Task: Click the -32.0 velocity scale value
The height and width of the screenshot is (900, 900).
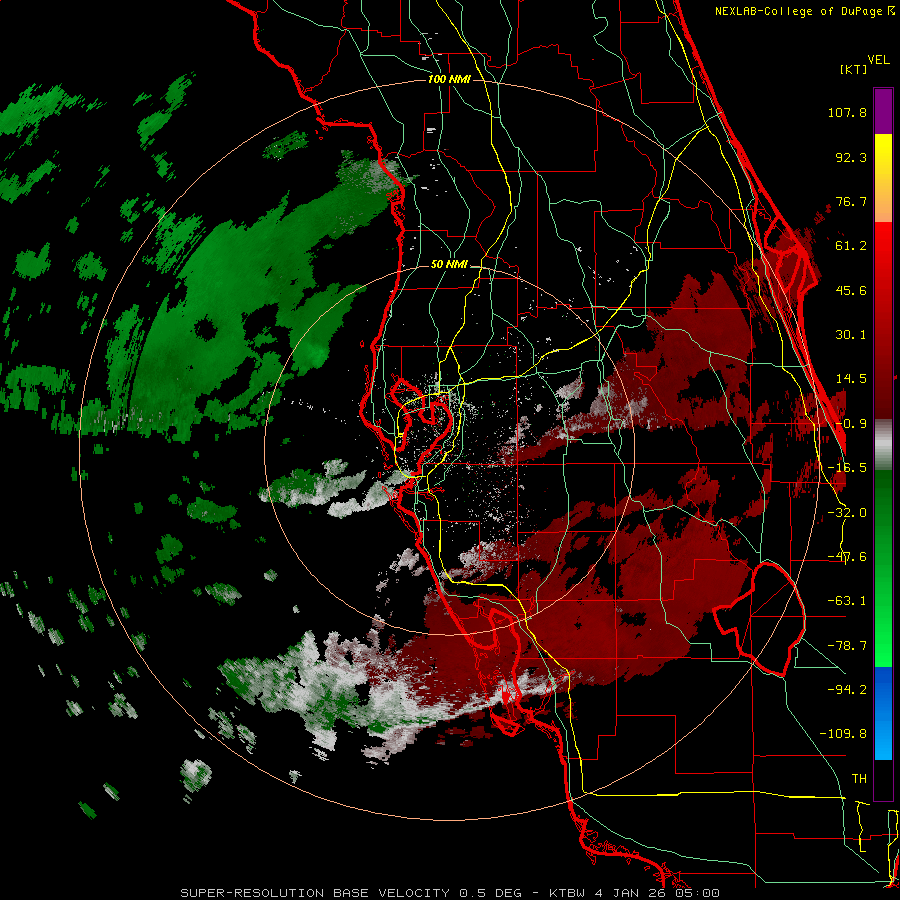Action: click(847, 513)
